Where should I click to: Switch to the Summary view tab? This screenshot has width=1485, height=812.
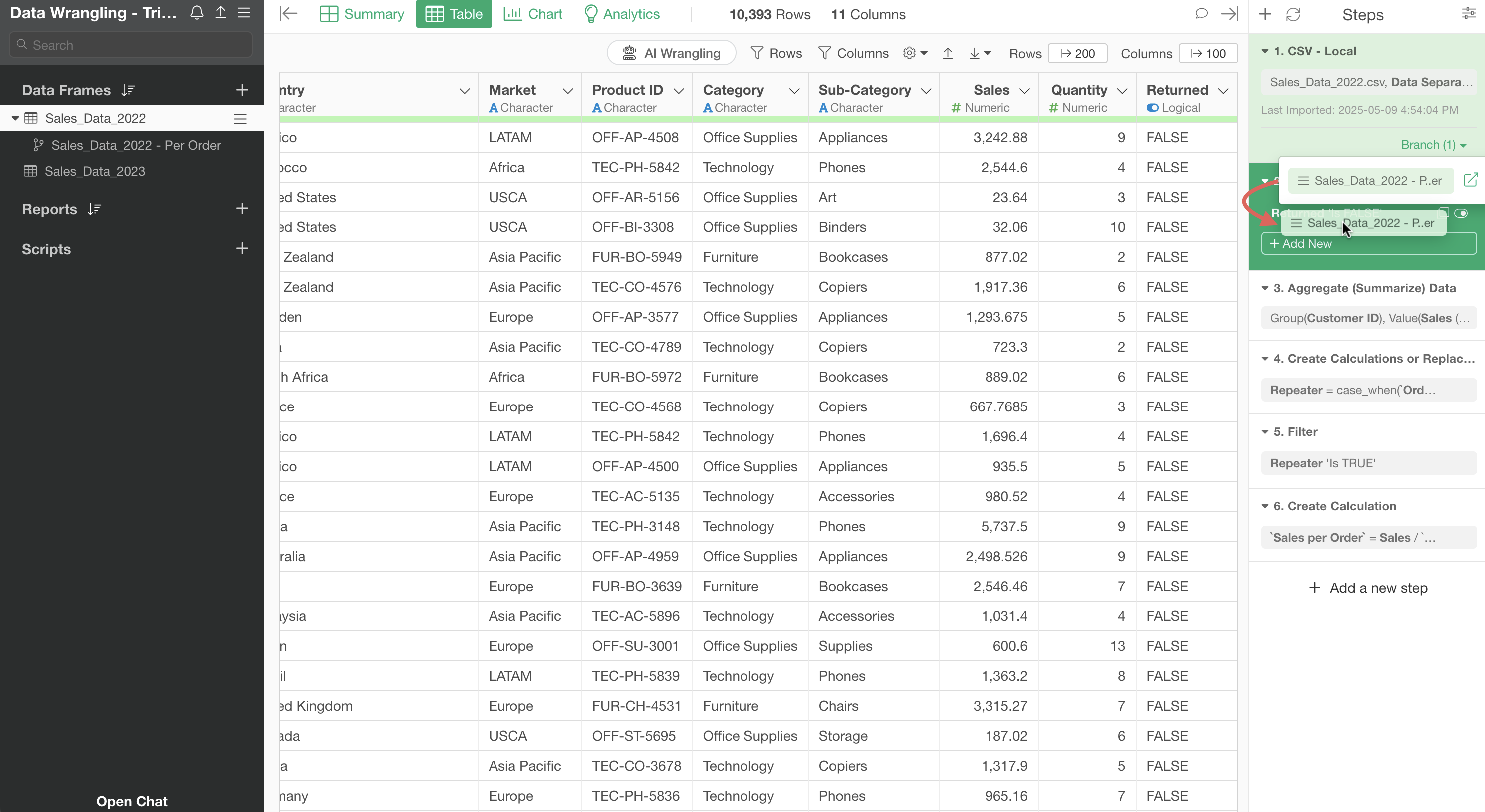[362, 14]
